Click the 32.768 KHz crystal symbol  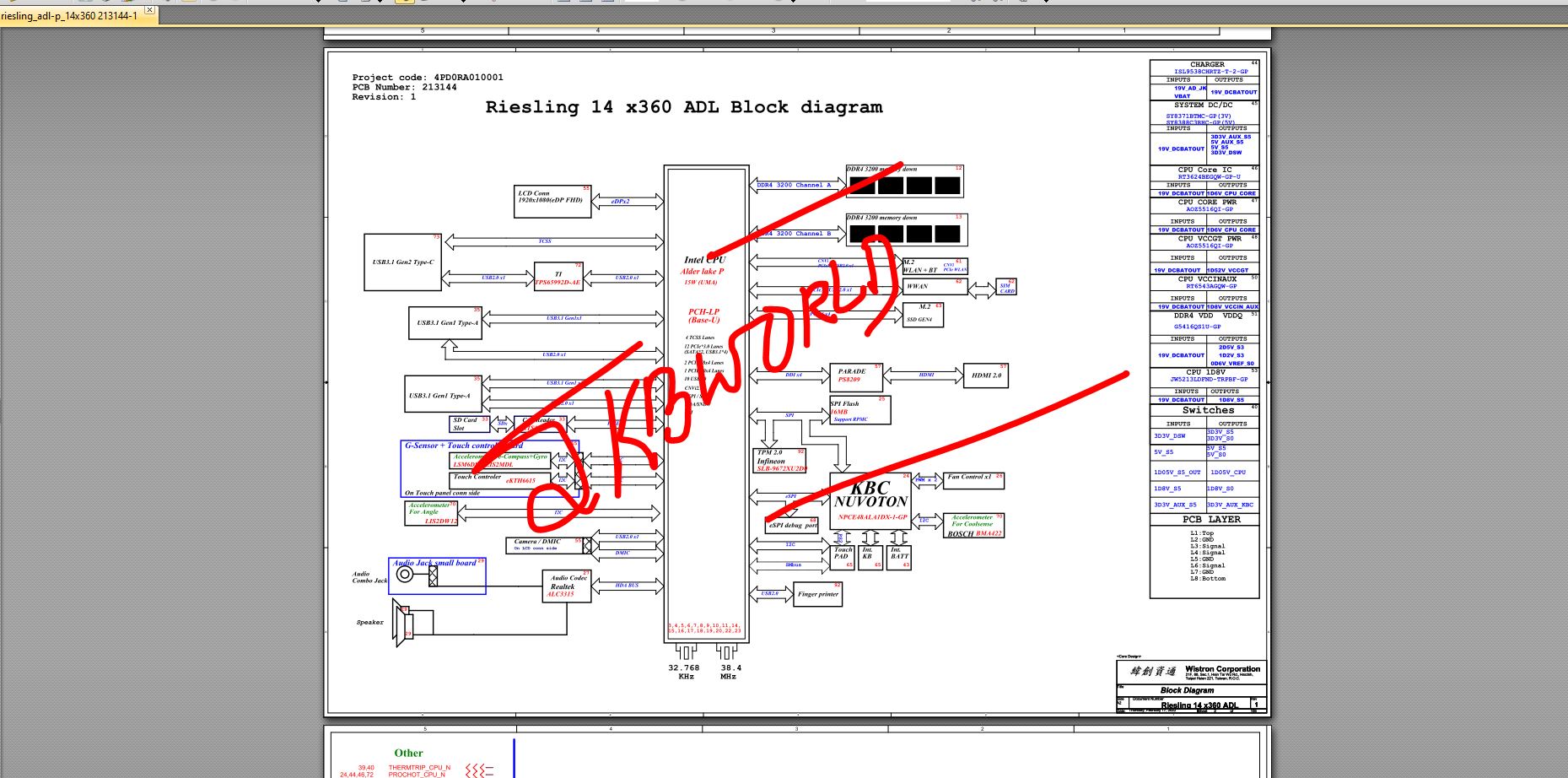coord(685,652)
